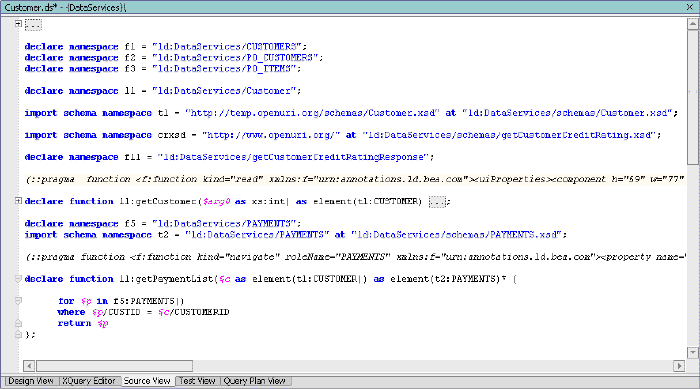The height and width of the screenshot is (389, 700).
Task: Click the element(t2:PAYMENTS) return type
Action: point(445,279)
